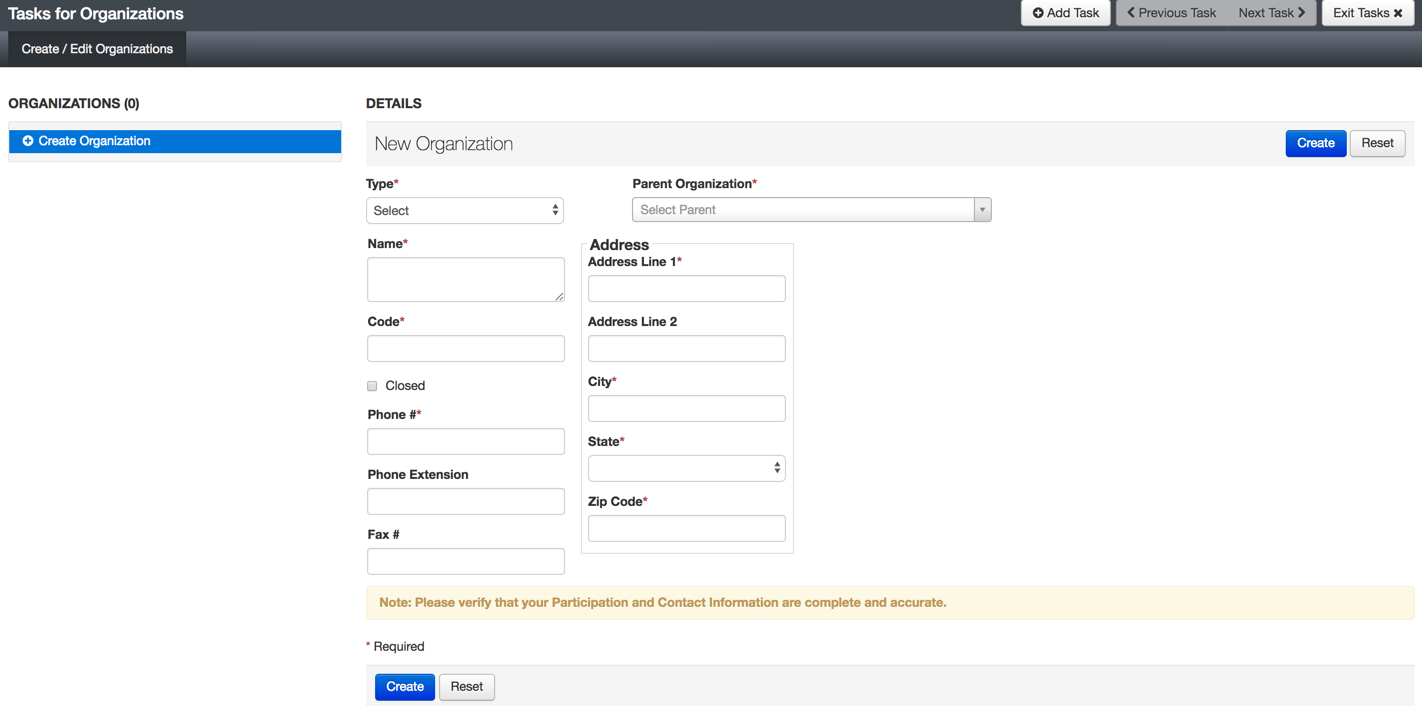Click Exit Tasks button
Viewport: 1422px width, 706px height.
[x=1367, y=13]
